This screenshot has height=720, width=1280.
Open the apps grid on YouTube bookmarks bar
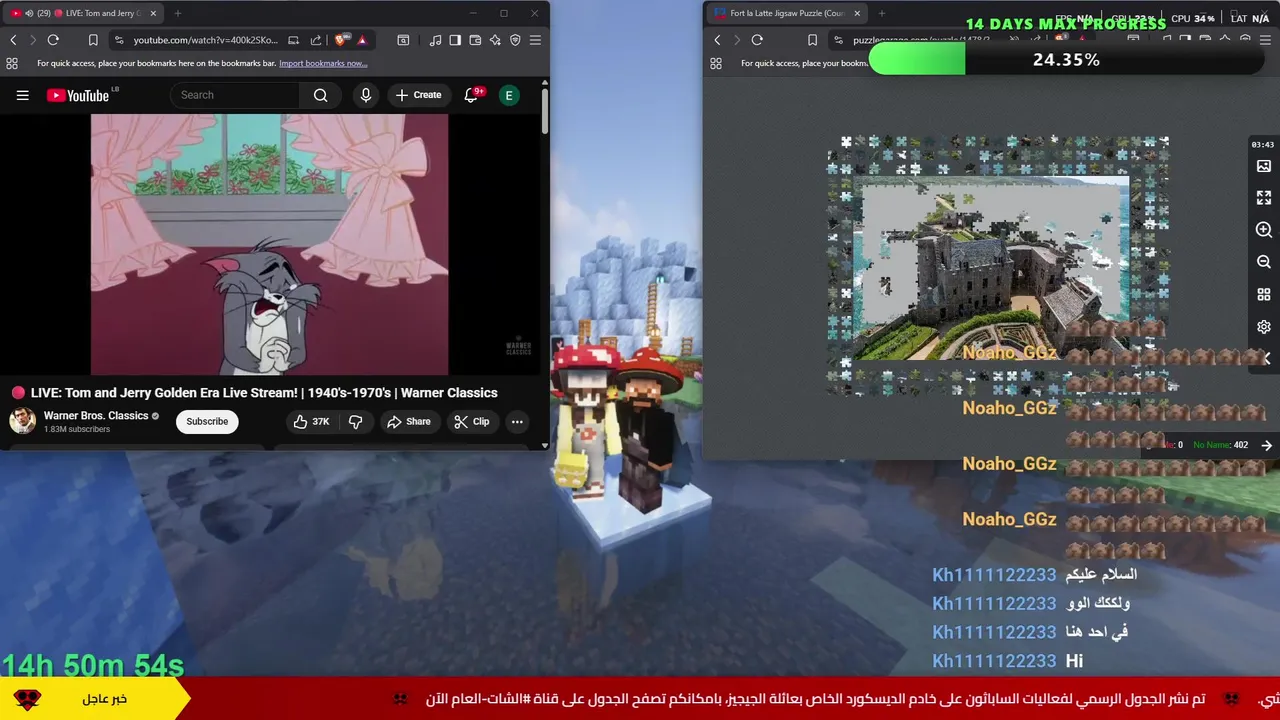click(12, 63)
